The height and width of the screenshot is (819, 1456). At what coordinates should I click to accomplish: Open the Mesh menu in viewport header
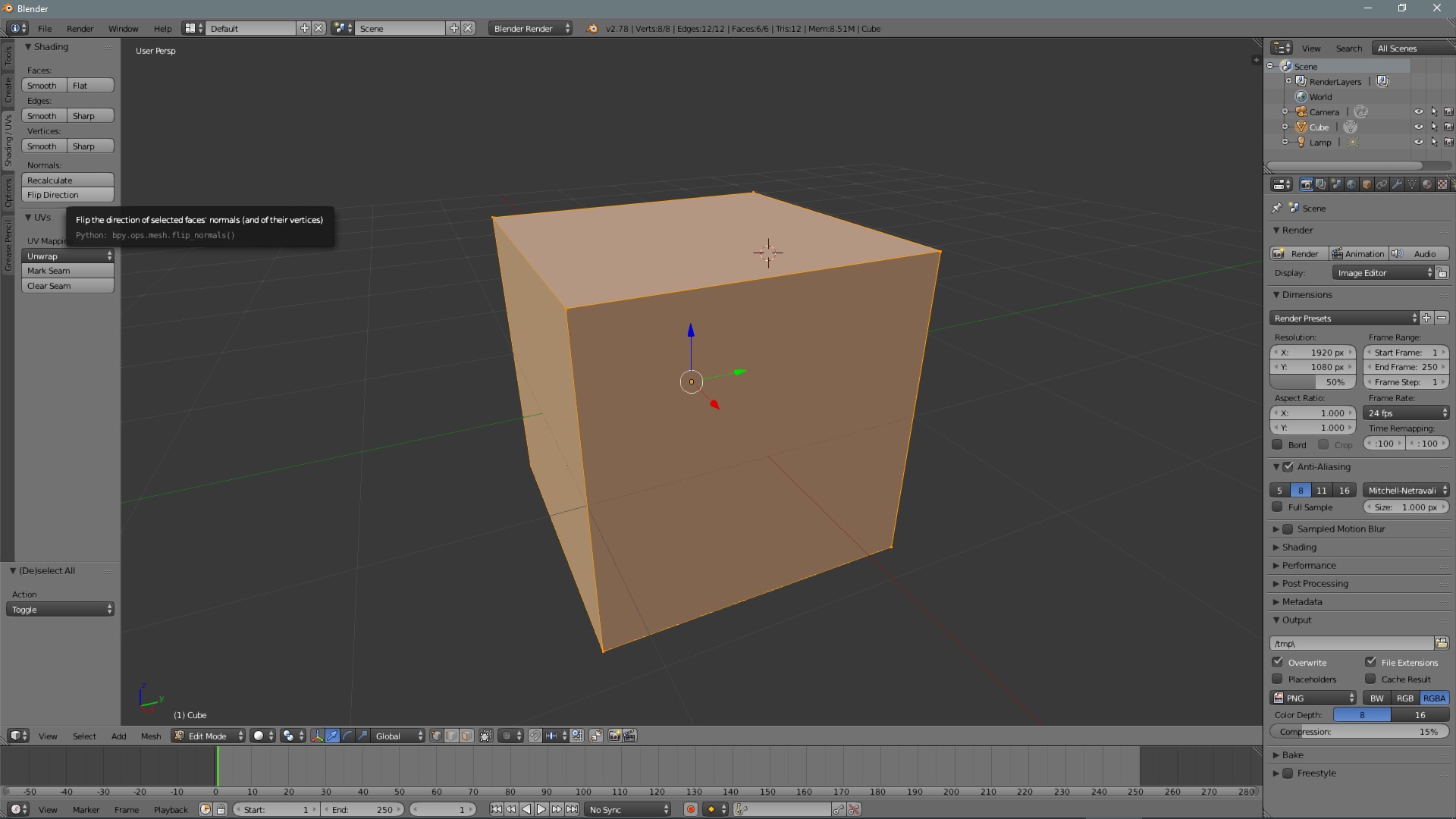coord(150,736)
